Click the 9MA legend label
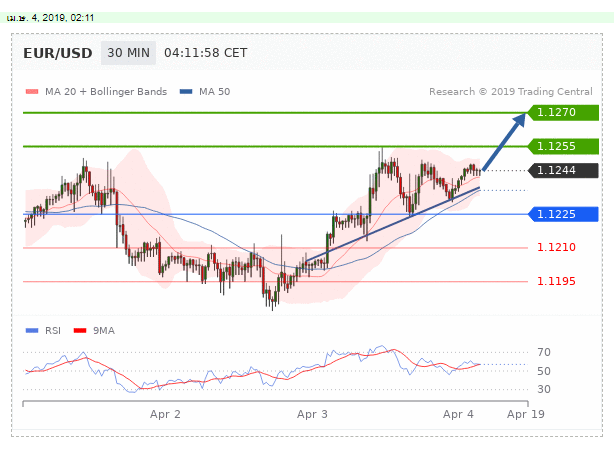 tap(104, 331)
